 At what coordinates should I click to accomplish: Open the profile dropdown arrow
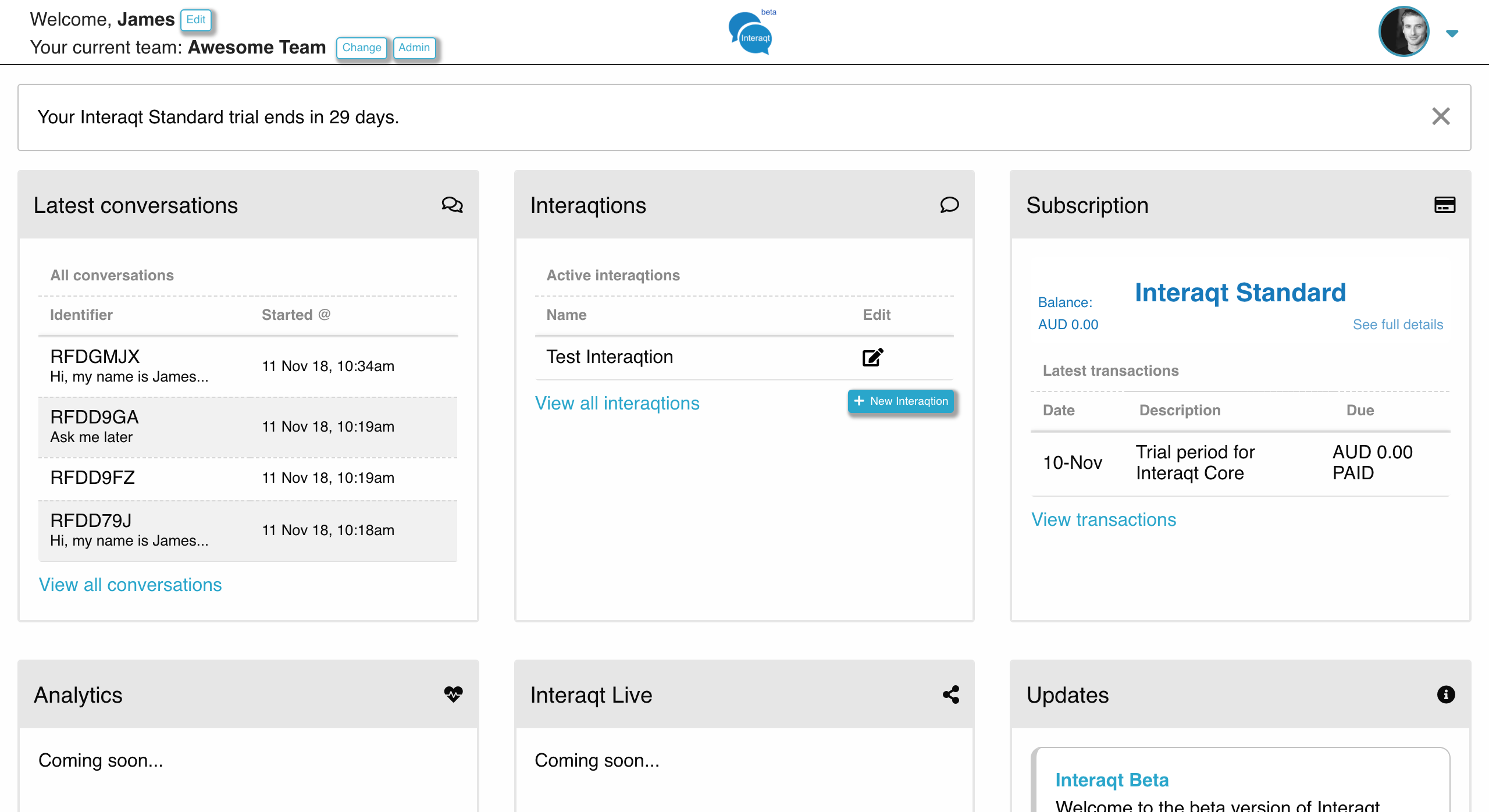(x=1452, y=34)
